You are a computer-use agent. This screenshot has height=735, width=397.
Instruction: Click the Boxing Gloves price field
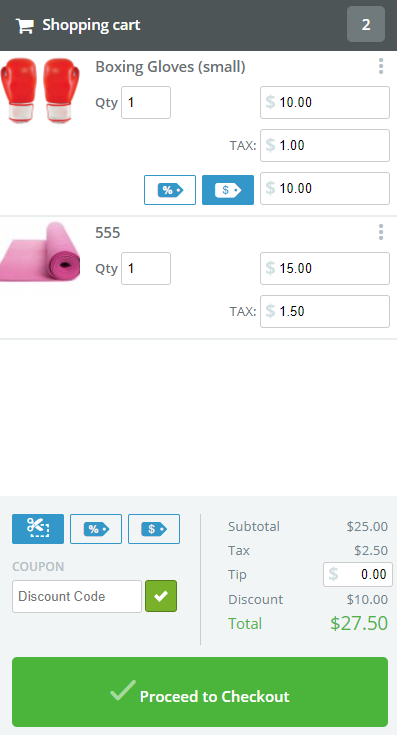(x=325, y=102)
